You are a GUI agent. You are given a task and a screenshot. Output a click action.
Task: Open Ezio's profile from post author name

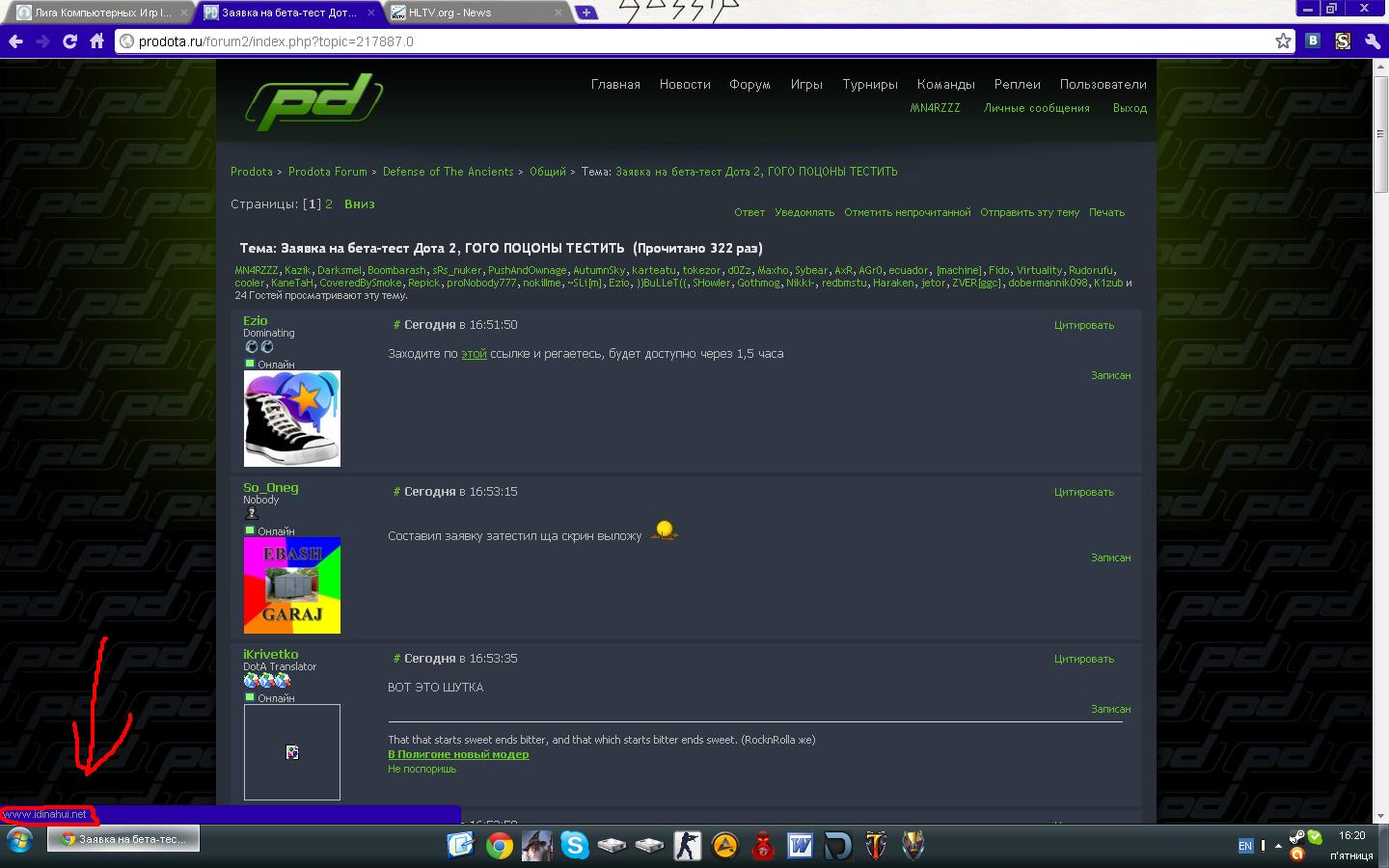pyautogui.click(x=256, y=321)
